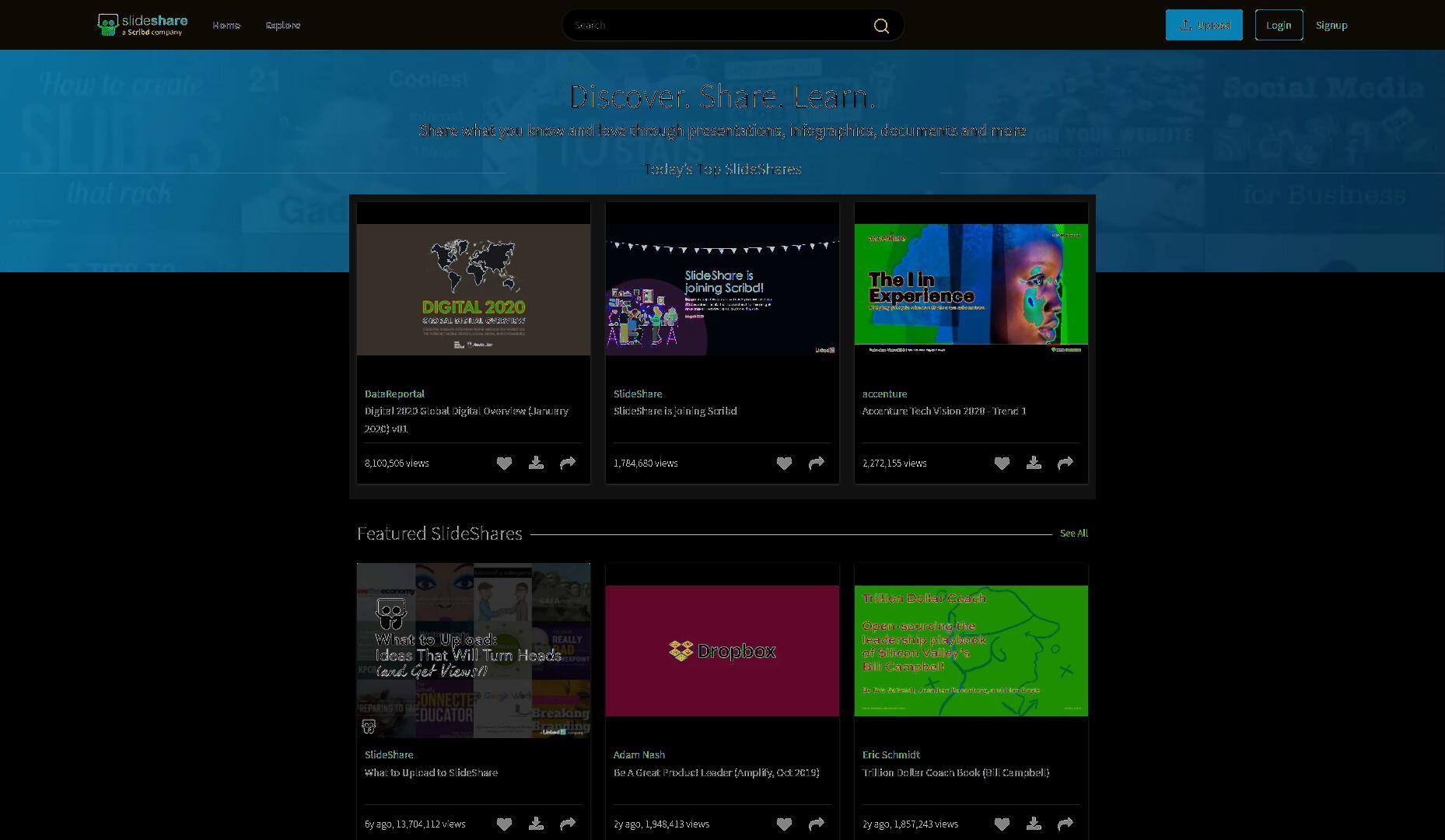Share the Accenture Tech Vision 2020 slideshow

[x=1065, y=463]
